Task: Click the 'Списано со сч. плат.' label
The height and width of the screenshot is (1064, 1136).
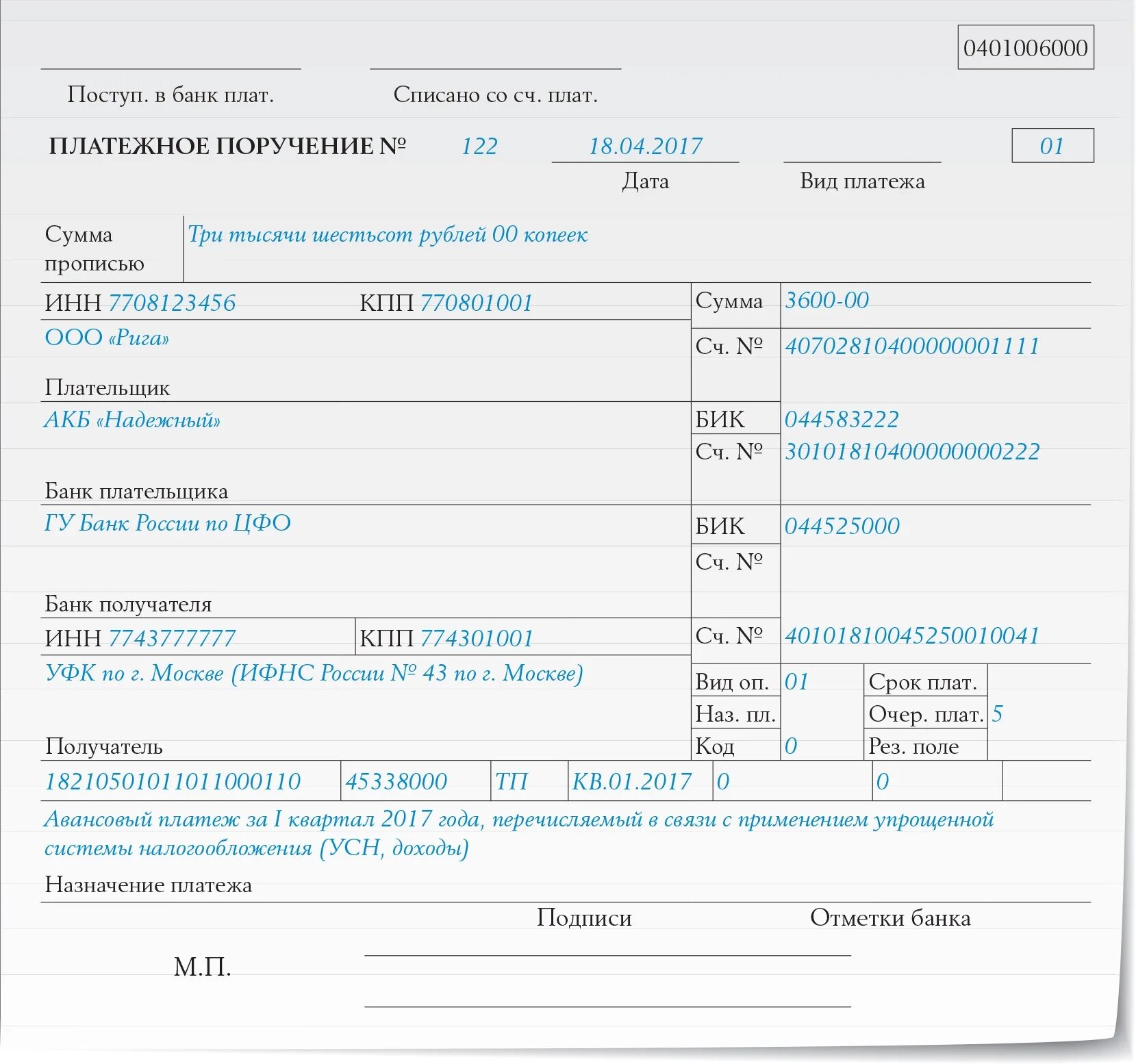Action: tap(496, 94)
